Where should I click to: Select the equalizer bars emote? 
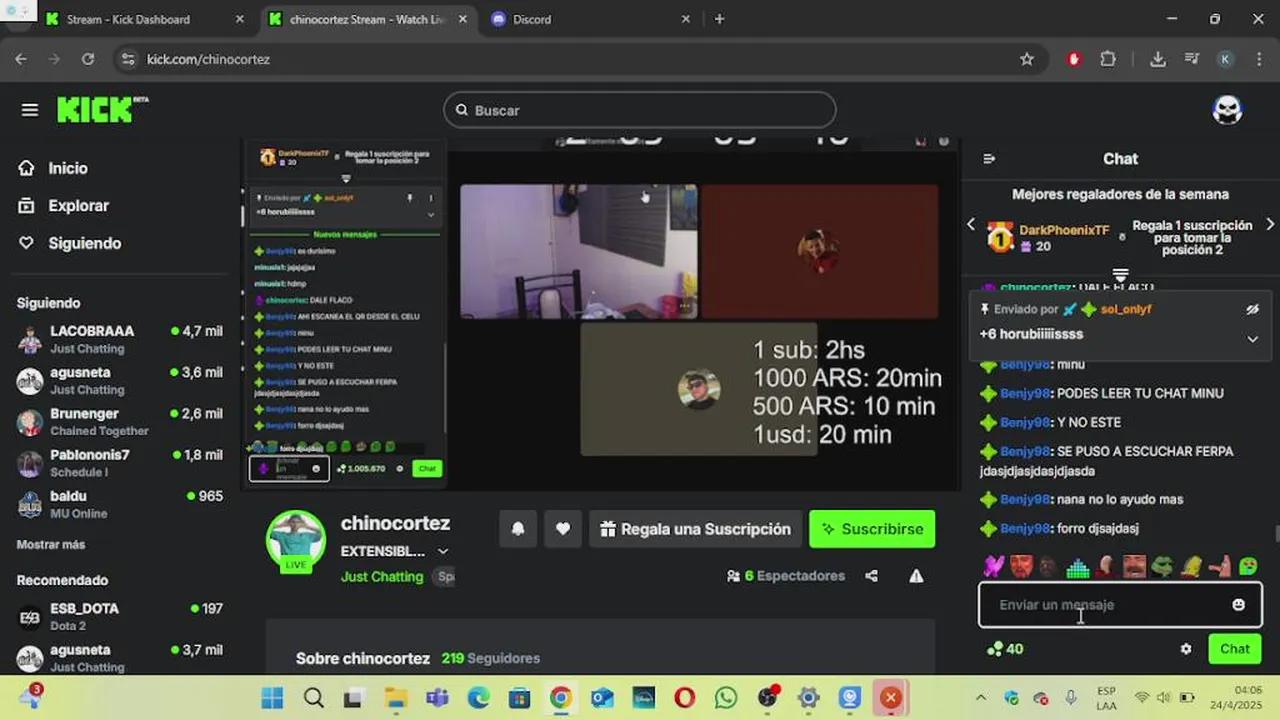1077,568
